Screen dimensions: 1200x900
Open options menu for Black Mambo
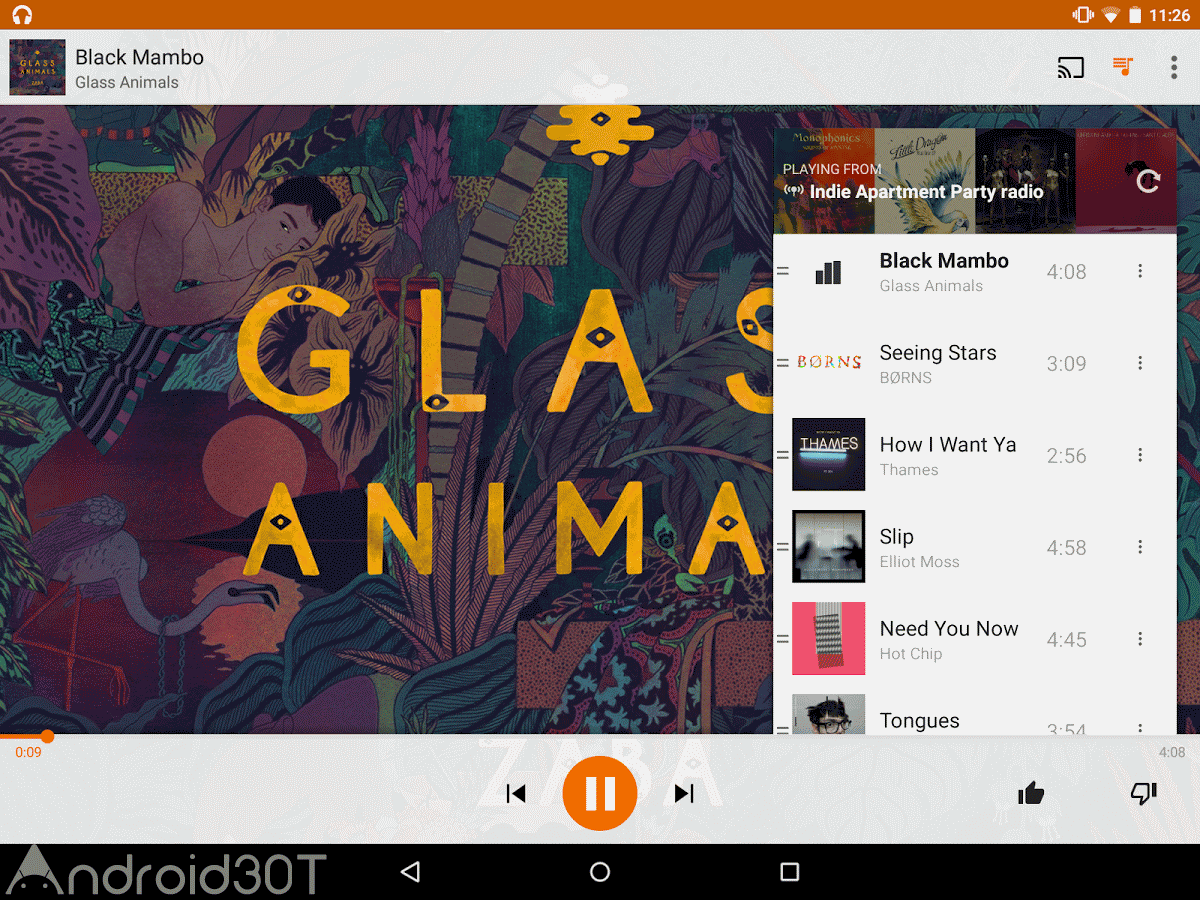coord(1140,271)
